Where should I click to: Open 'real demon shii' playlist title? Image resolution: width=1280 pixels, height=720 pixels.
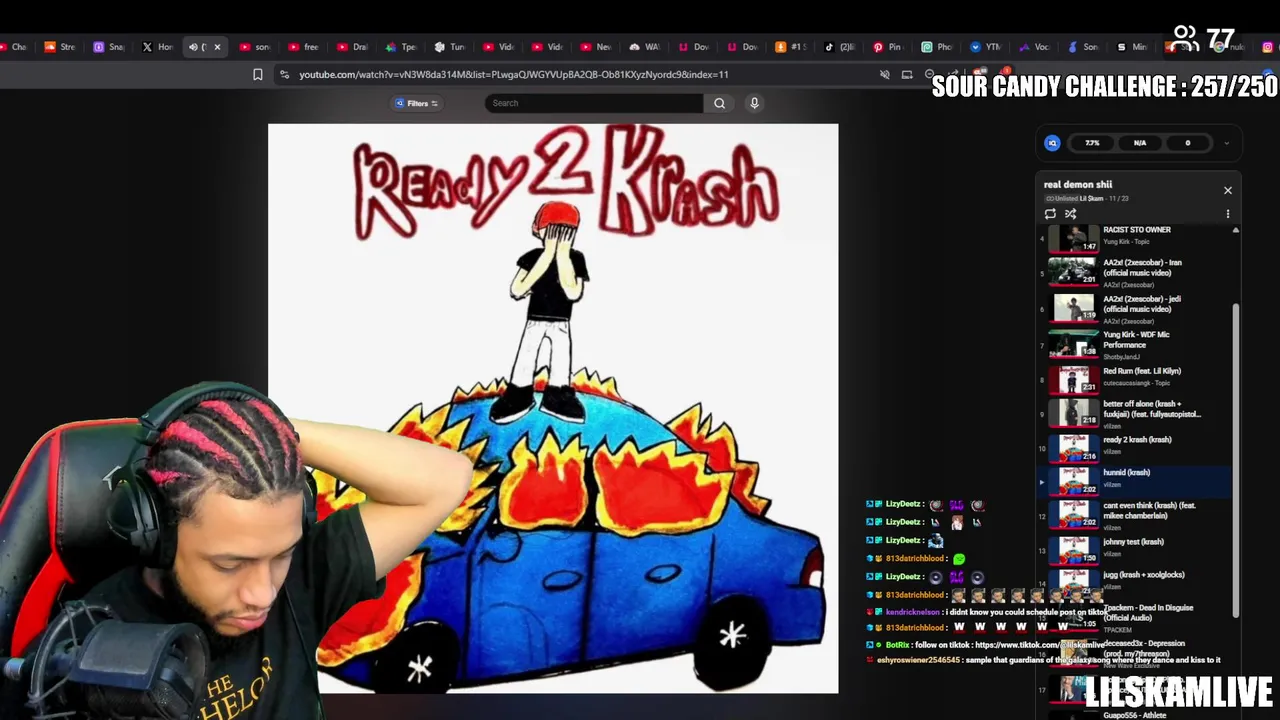coord(1078,184)
